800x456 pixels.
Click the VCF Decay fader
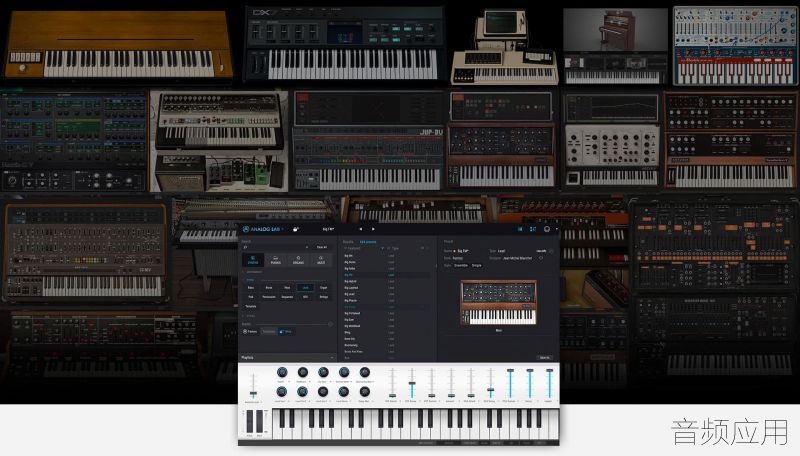point(412,383)
